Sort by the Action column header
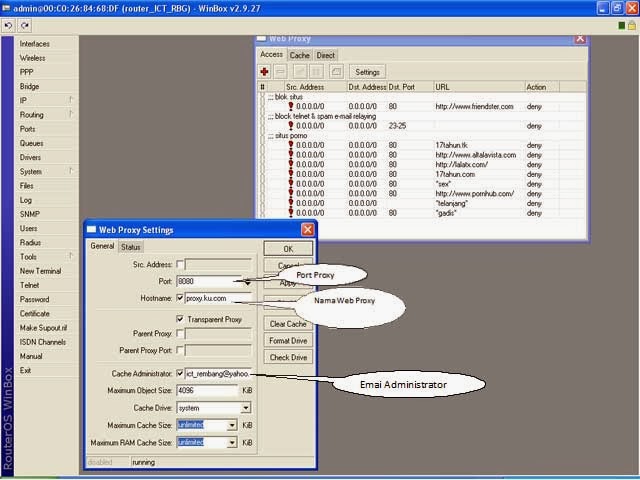This screenshot has width=640, height=480. pyautogui.click(x=542, y=87)
